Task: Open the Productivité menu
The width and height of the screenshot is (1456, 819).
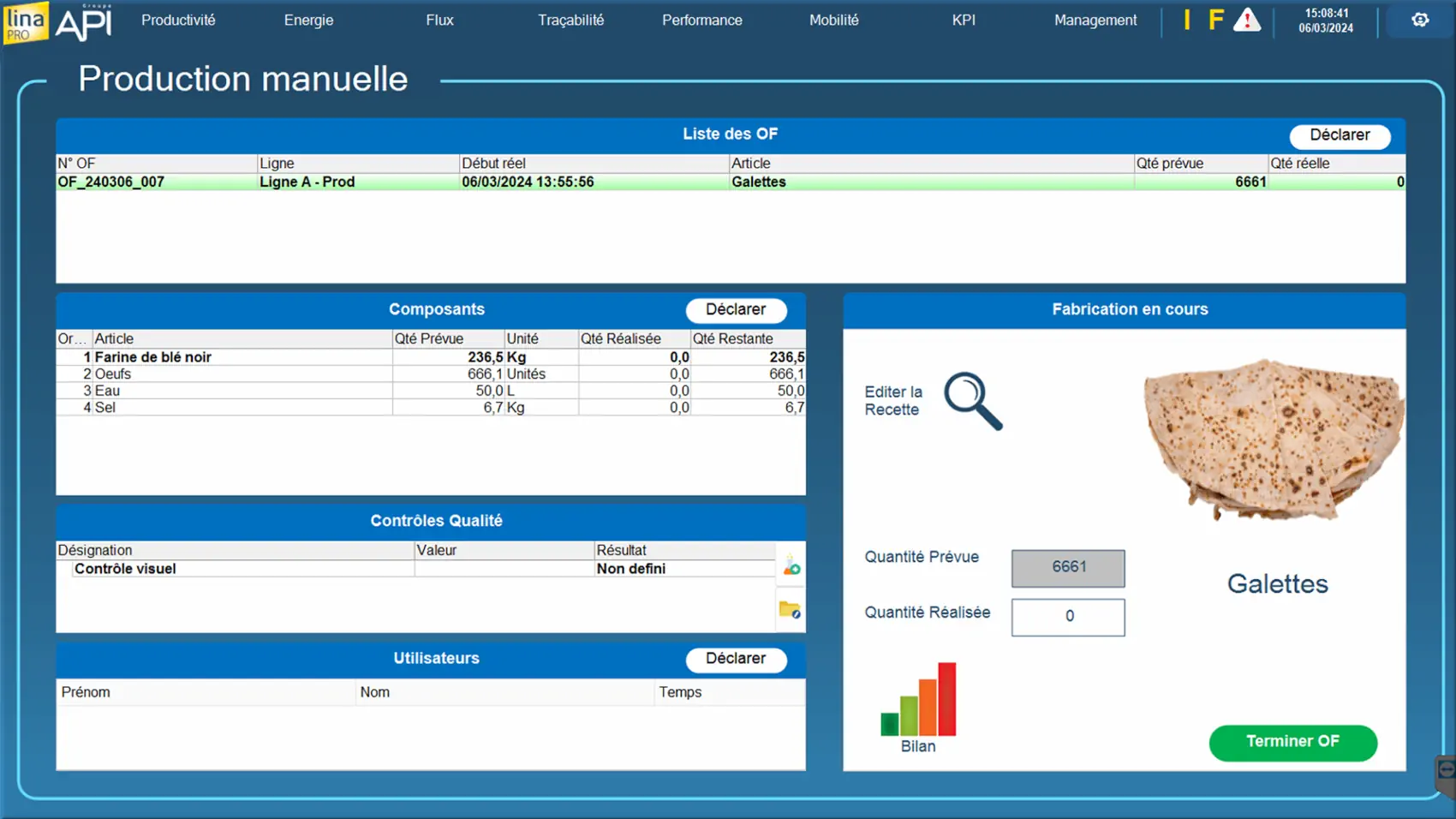Action: 178,21
